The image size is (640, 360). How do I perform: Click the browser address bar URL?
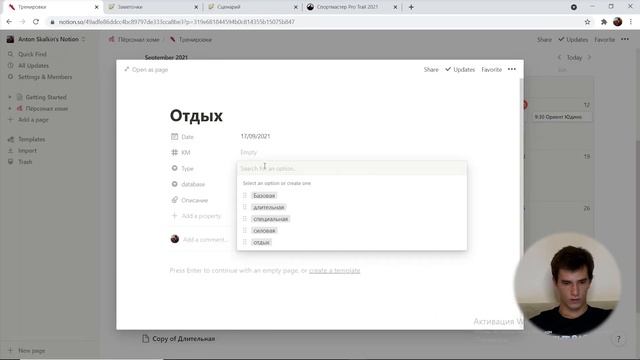point(176,22)
